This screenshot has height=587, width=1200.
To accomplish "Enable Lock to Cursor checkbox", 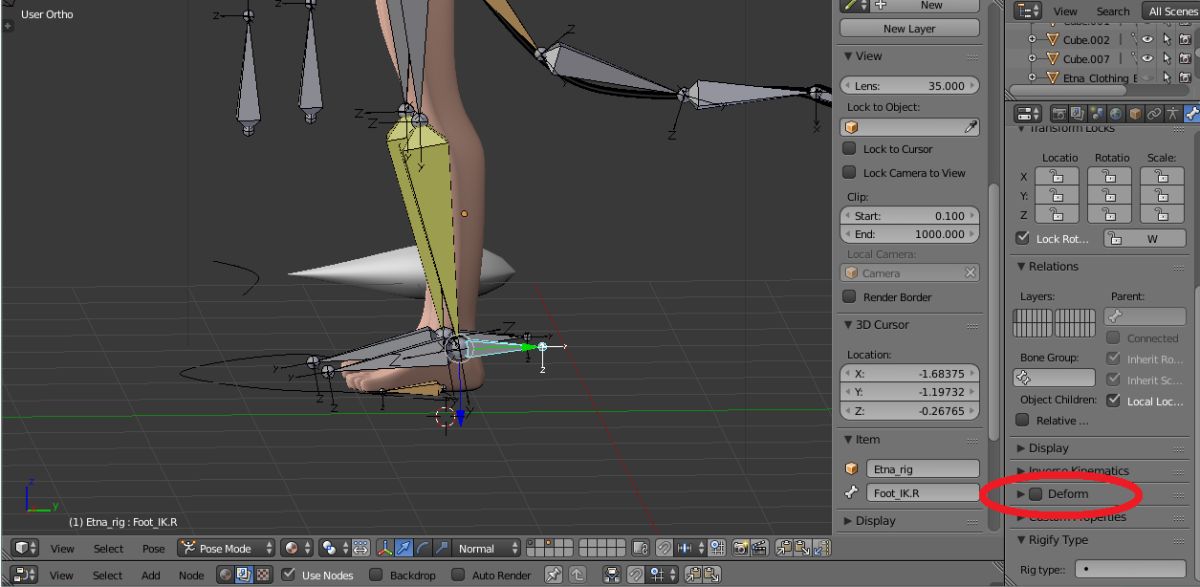I will click(849, 149).
